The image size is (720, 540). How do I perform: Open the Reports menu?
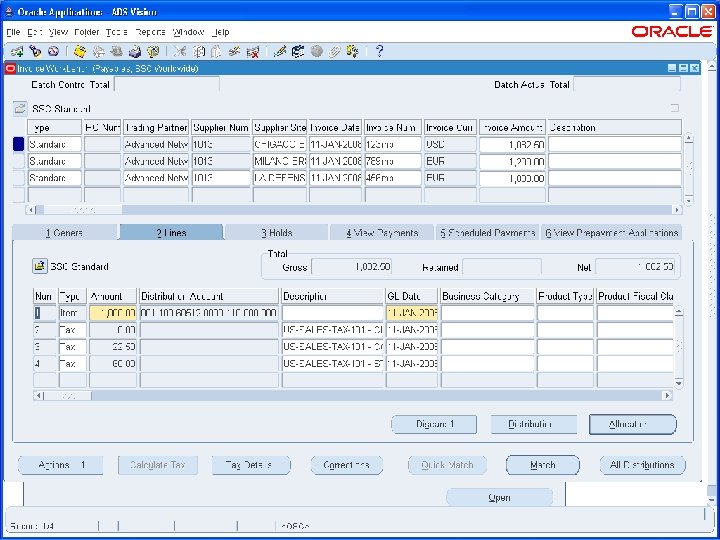coord(150,32)
